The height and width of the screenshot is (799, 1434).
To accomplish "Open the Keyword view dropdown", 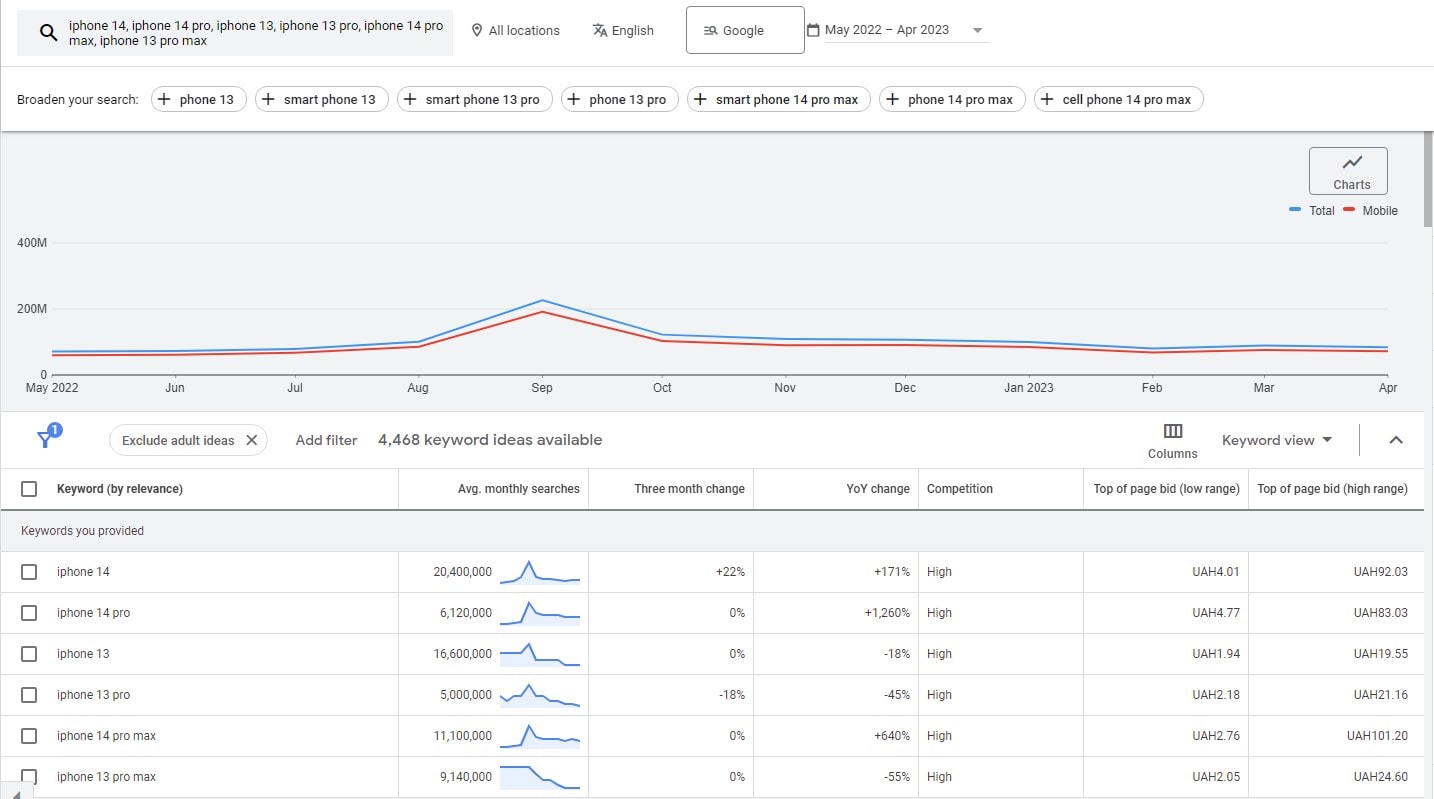I will coord(1277,440).
